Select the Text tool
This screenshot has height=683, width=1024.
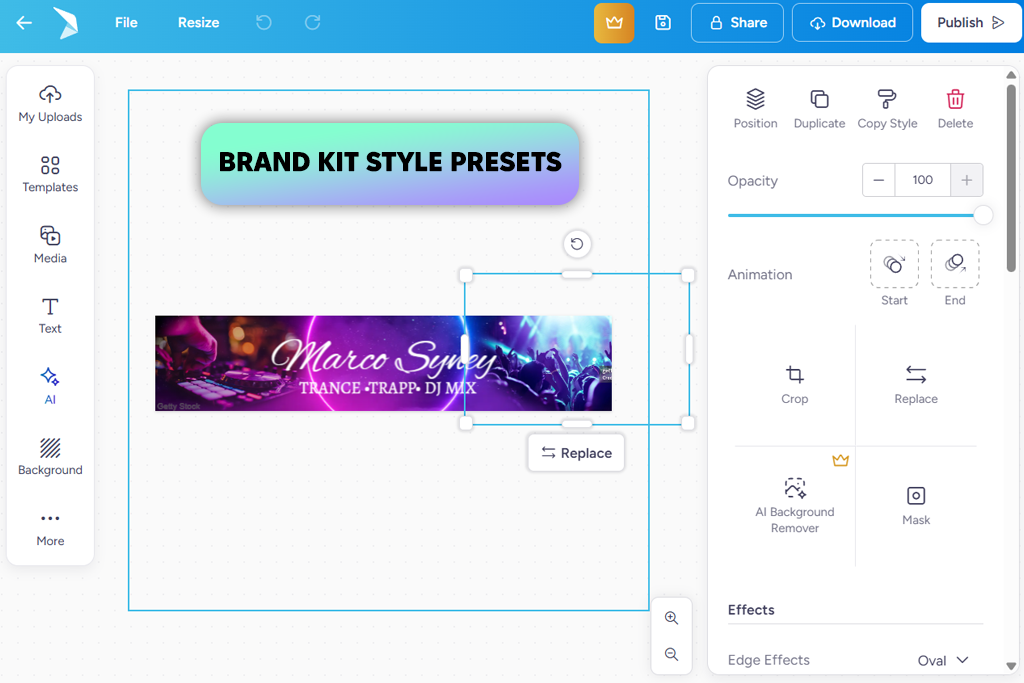[x=50, y=316]
